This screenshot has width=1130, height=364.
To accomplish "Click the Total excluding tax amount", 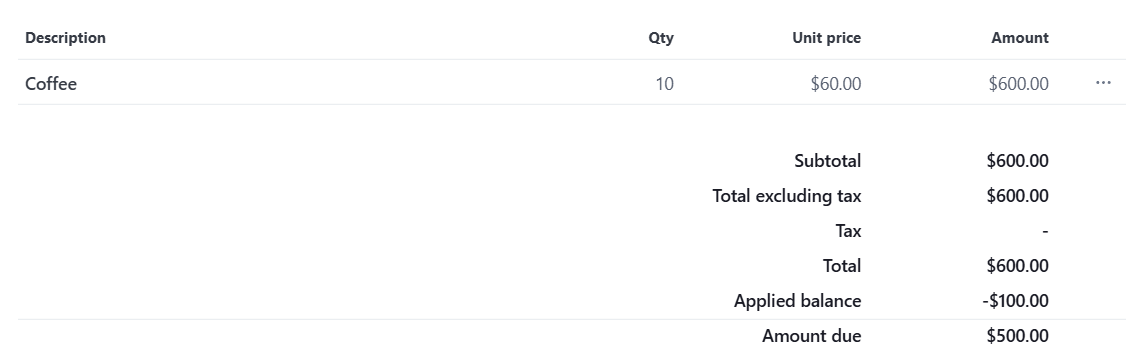I will pos(1018,196).
